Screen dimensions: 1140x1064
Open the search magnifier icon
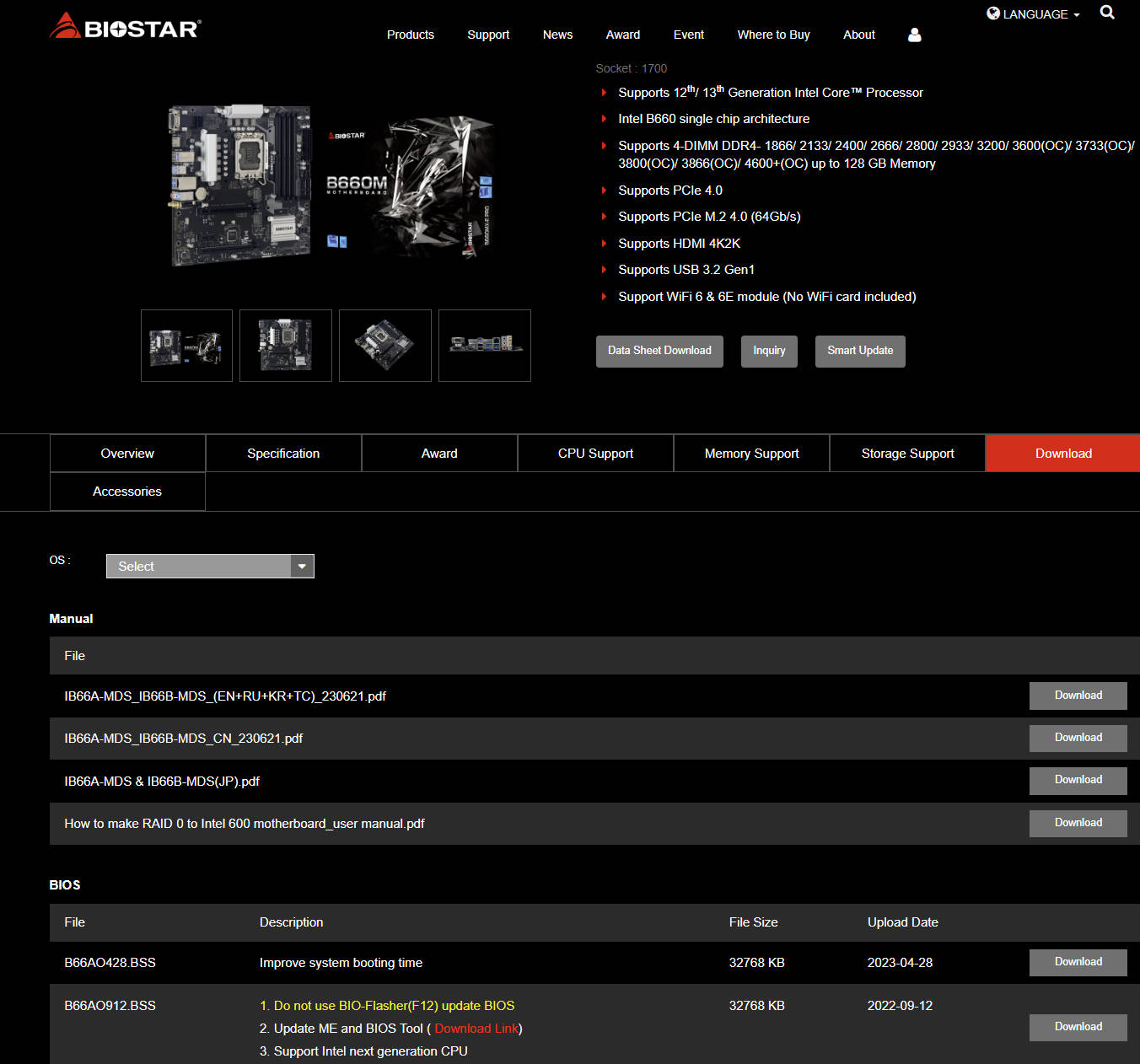[x=1107, y=13]
